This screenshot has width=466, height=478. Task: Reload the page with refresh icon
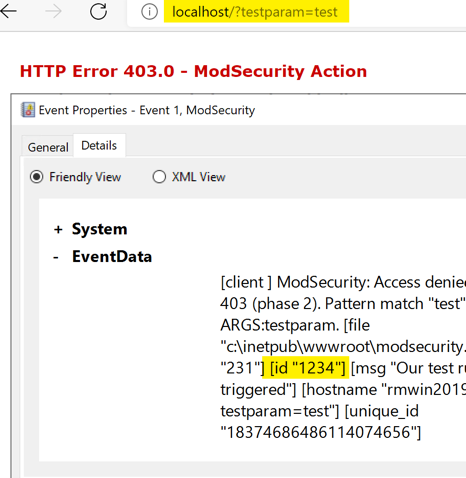tap(98, 11)
